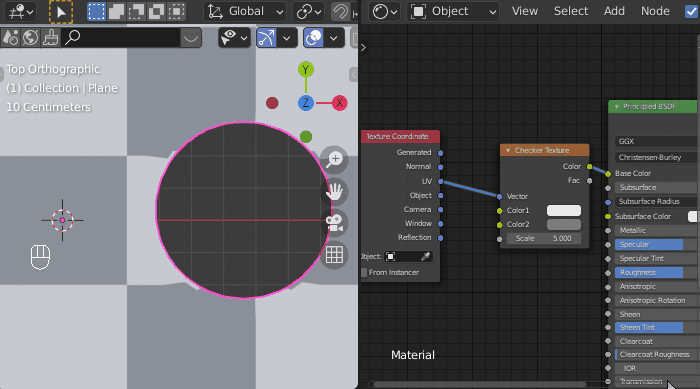The height and width of the screenshot is (389, 700).
Task: Open the Node menu
Action: click(655, 11)
